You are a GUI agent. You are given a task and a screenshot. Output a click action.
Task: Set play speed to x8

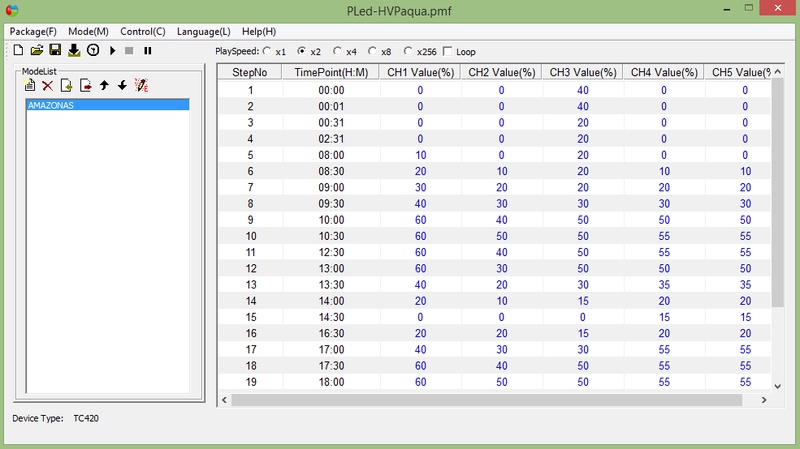[373, 51]
